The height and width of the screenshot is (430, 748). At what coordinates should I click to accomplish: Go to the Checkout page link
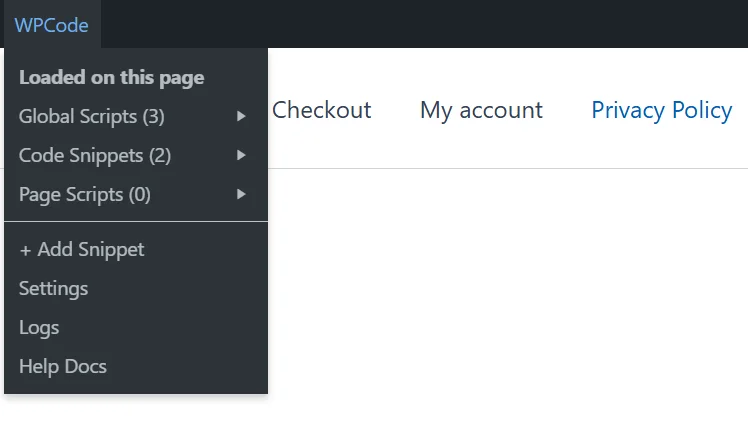pyautogui.click(x=322, y=110)
